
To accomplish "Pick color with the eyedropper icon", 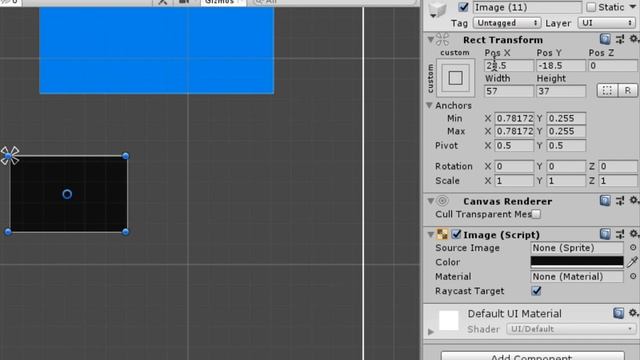I will (x=632, y=262).
